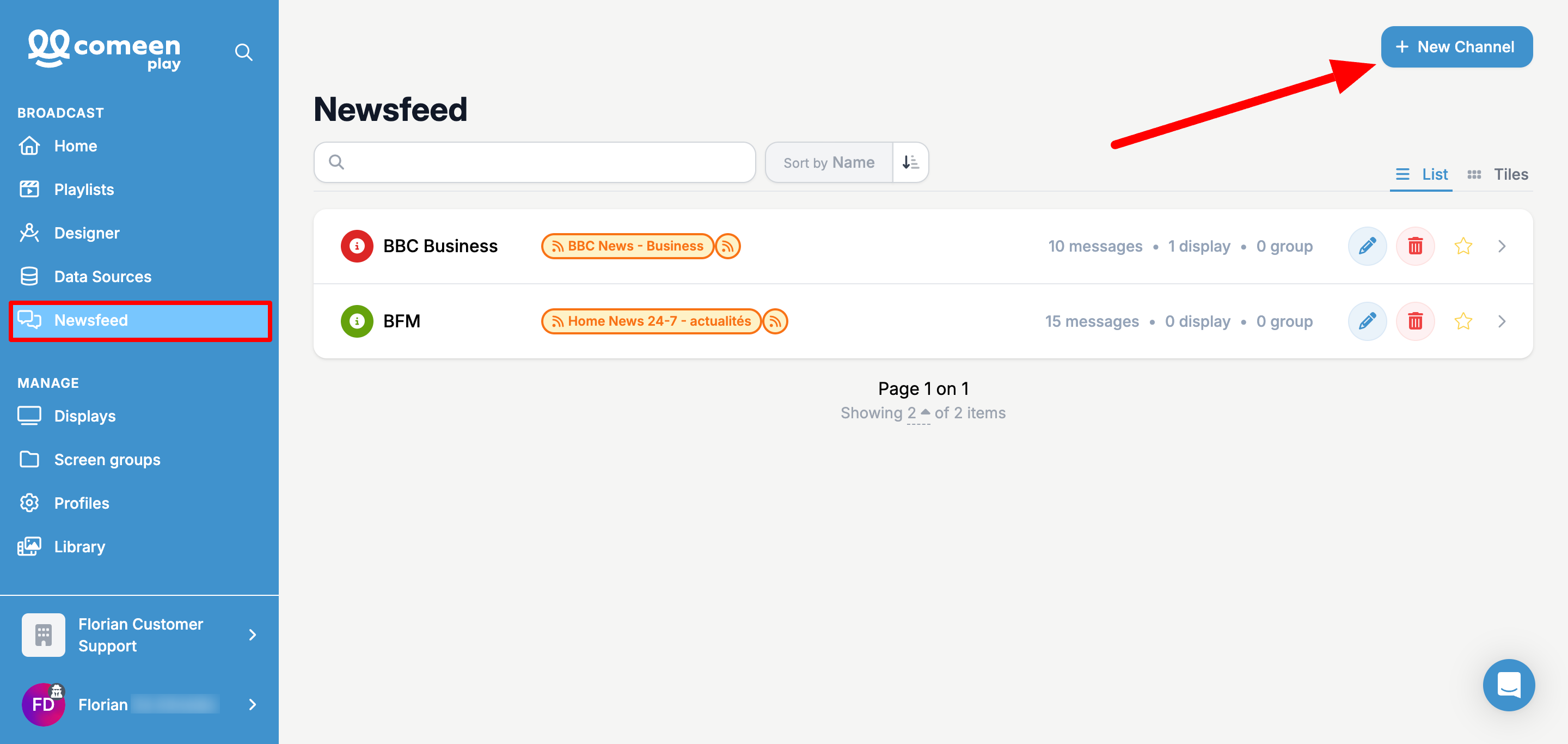Click 'Page 1 on 1' pagination text
Screen dimensions: 1568x744
(923, 388)
